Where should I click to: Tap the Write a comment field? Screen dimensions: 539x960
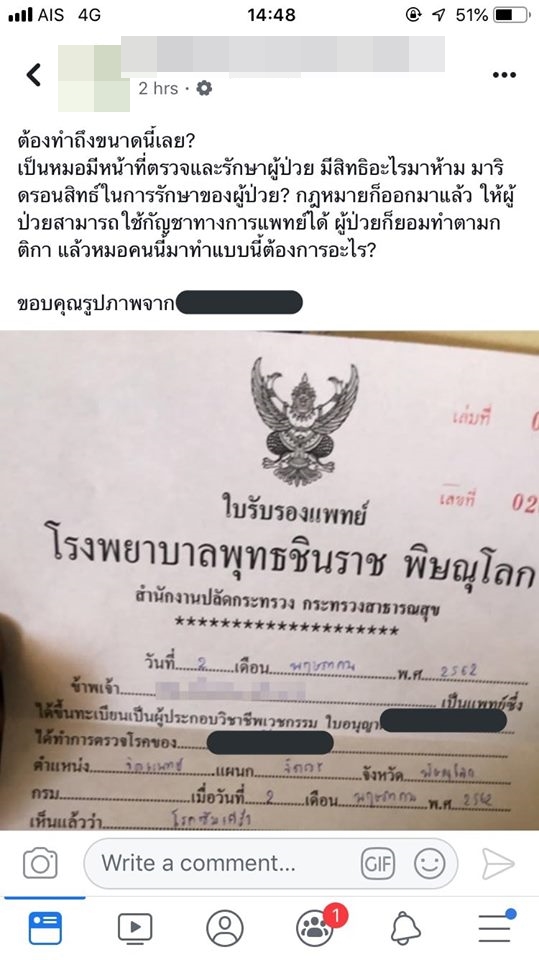click(x=270, y=863)
